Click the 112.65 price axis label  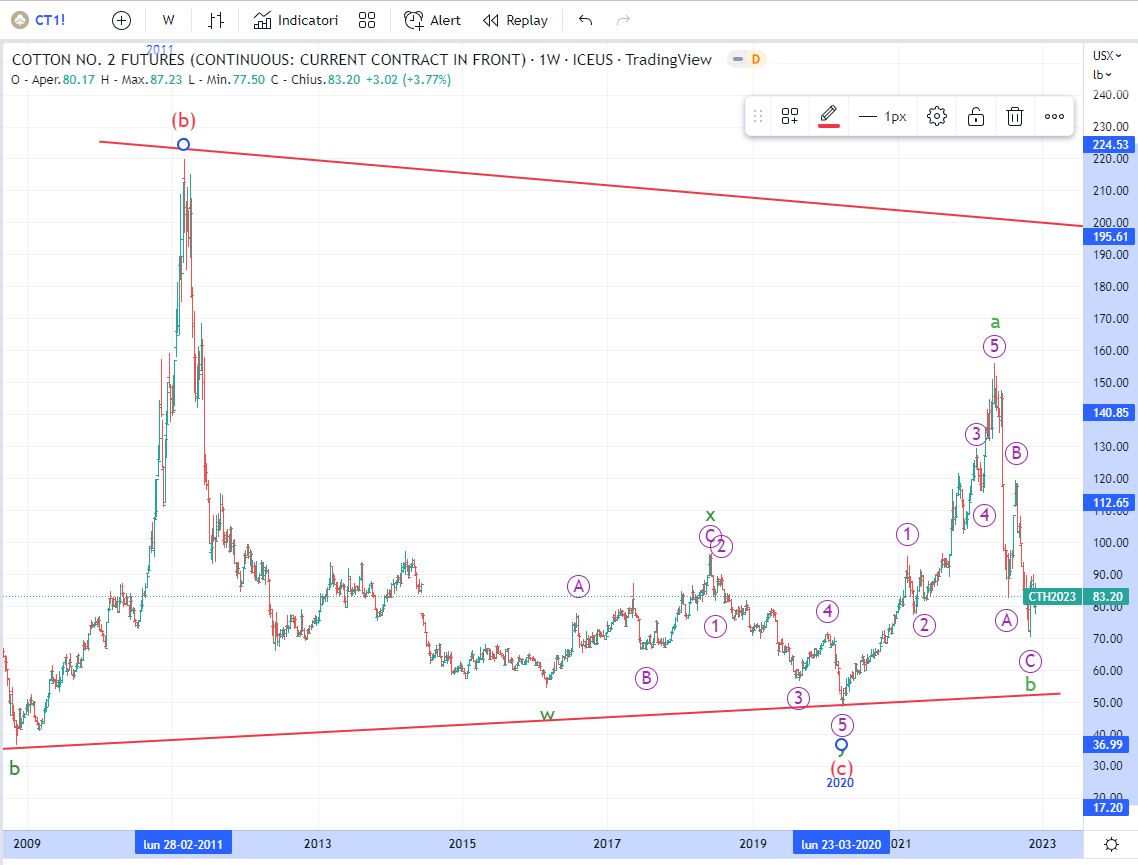point(1110,502)
